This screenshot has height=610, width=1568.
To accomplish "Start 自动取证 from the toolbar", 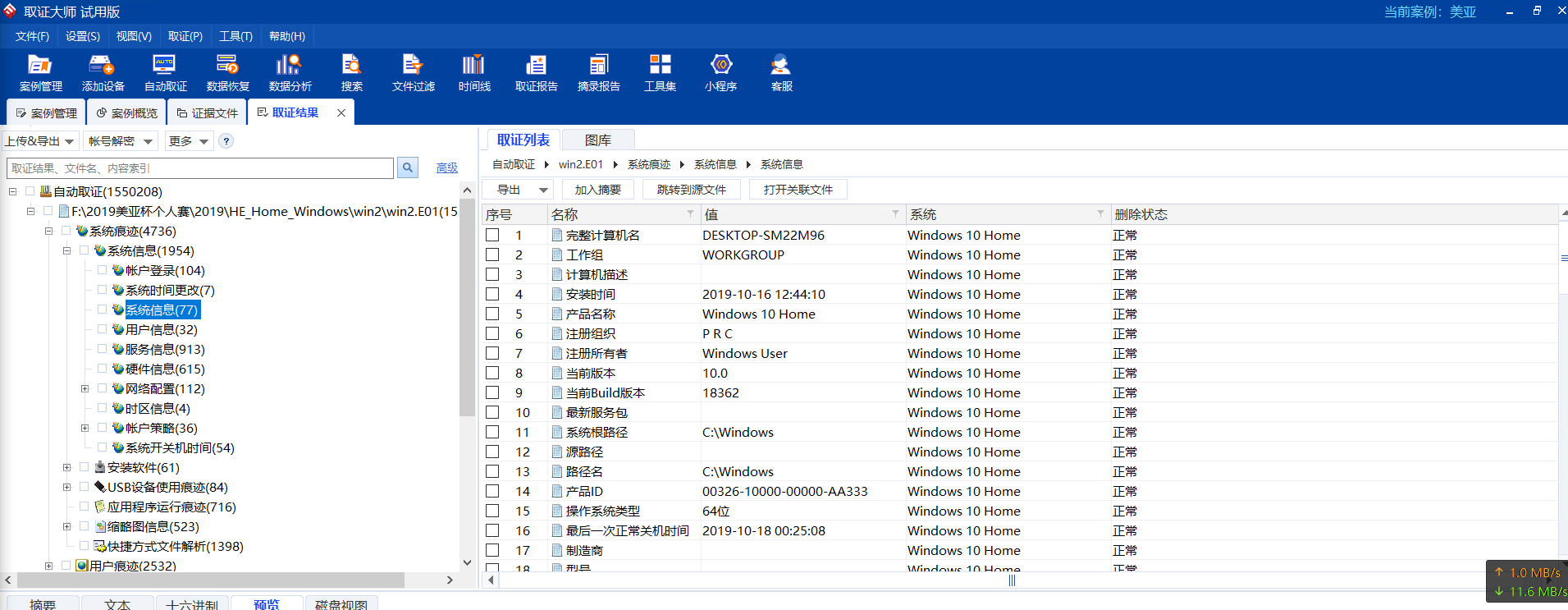I will [165, 73].
